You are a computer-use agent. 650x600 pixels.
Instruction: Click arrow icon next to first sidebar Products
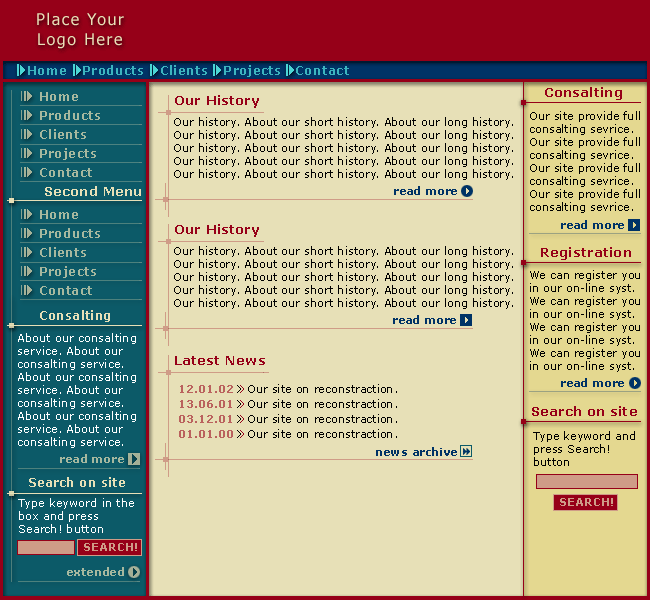pyautogui.click(x=27, y=115)
